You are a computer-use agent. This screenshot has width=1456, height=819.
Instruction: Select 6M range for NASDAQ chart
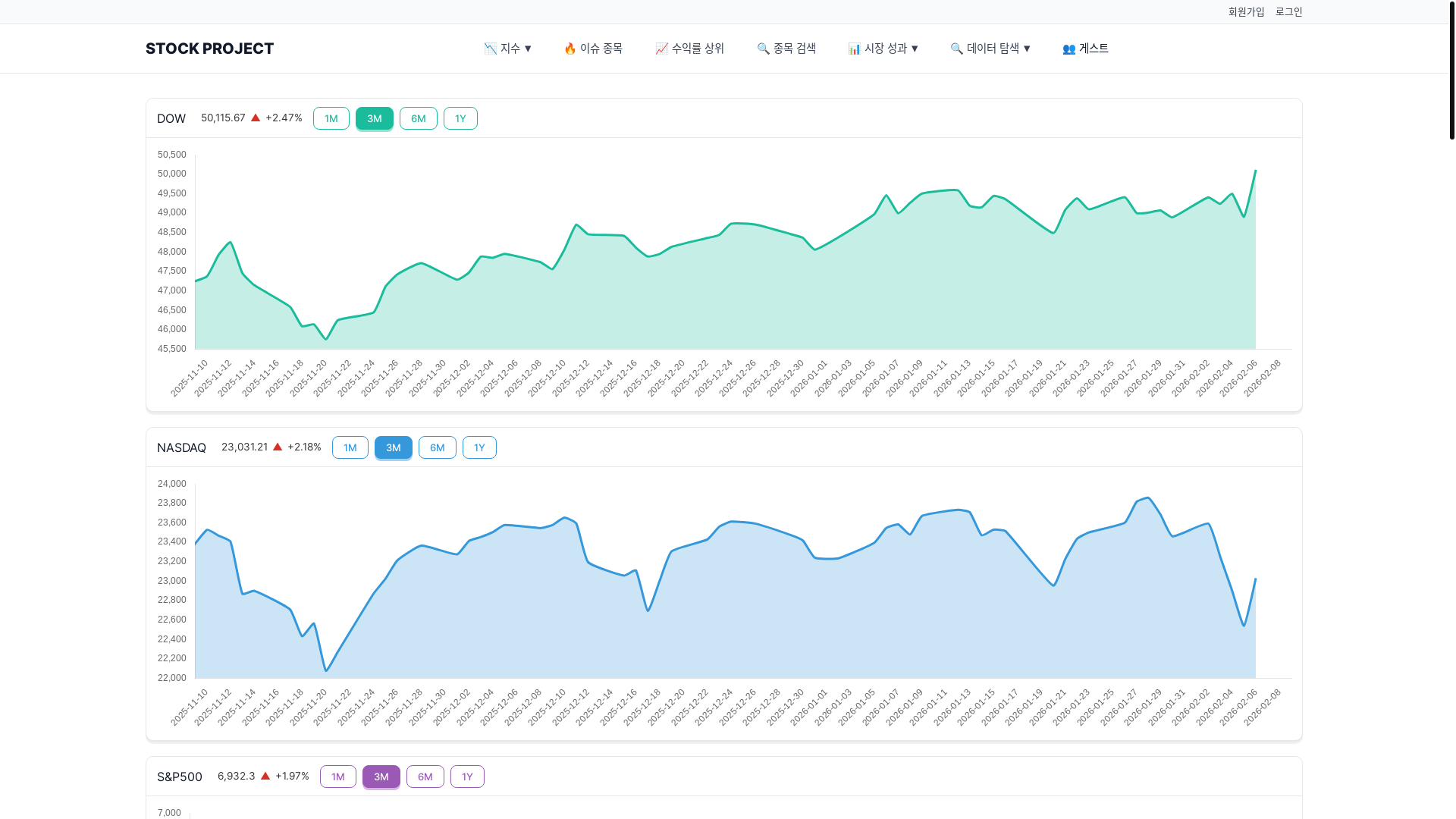(x=438, y=447)
